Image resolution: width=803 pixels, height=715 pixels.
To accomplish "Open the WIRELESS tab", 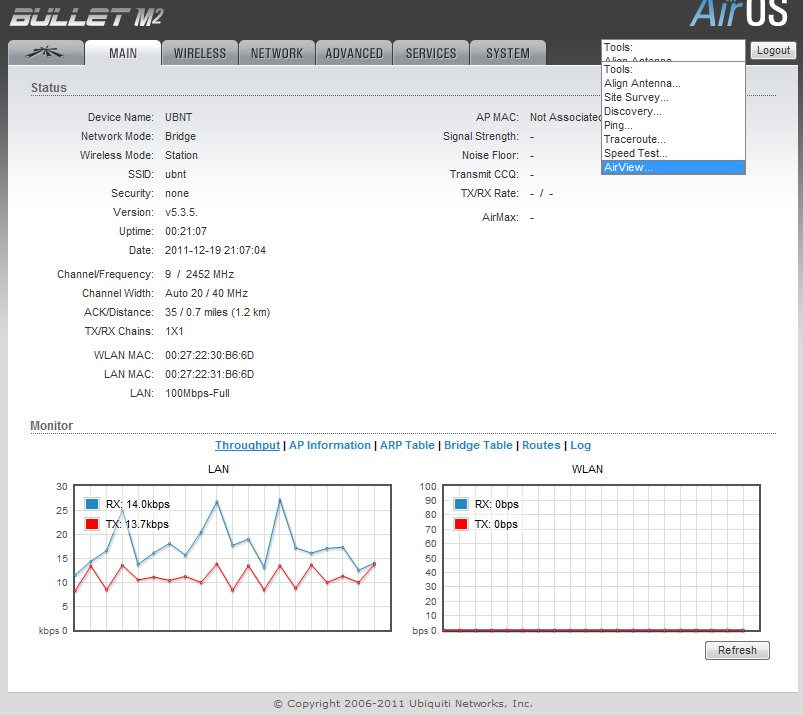I will pyautogui.click(x=200, y=53).
